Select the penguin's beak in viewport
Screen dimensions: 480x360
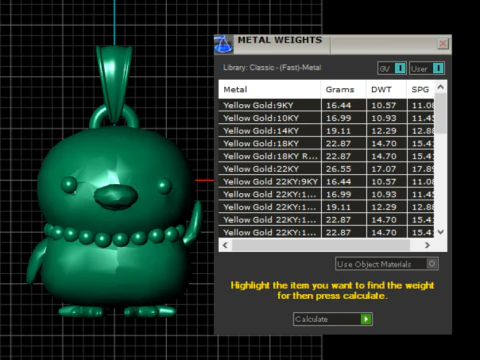(116, 197)
